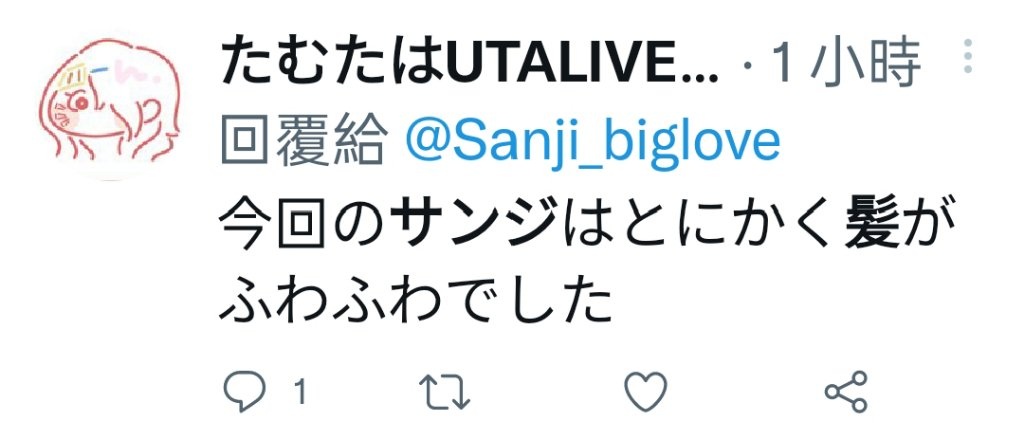Visit the @Sanji_biglove mention link
Image resolution: width=1024 pixels, height=423 pixels.
pos(593,142)
